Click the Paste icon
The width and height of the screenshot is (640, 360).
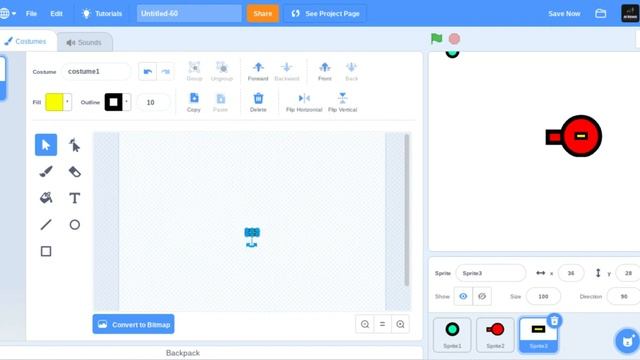220,102
